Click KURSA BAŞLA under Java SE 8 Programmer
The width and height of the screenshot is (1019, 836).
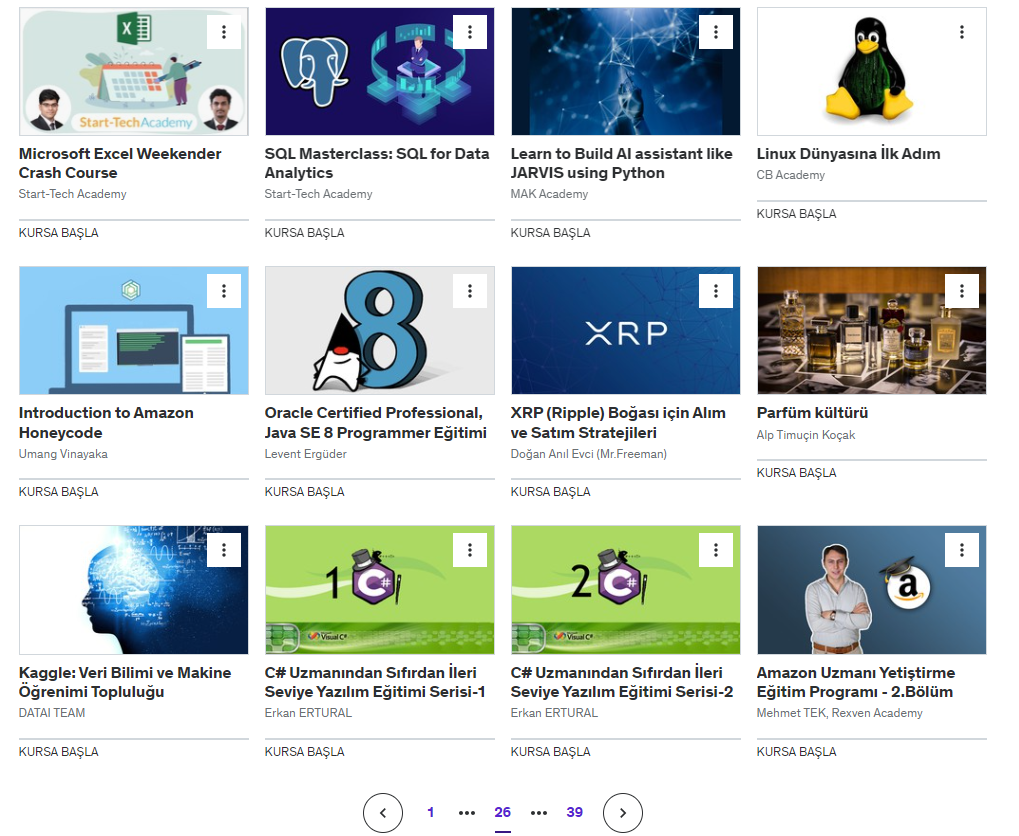304,492
